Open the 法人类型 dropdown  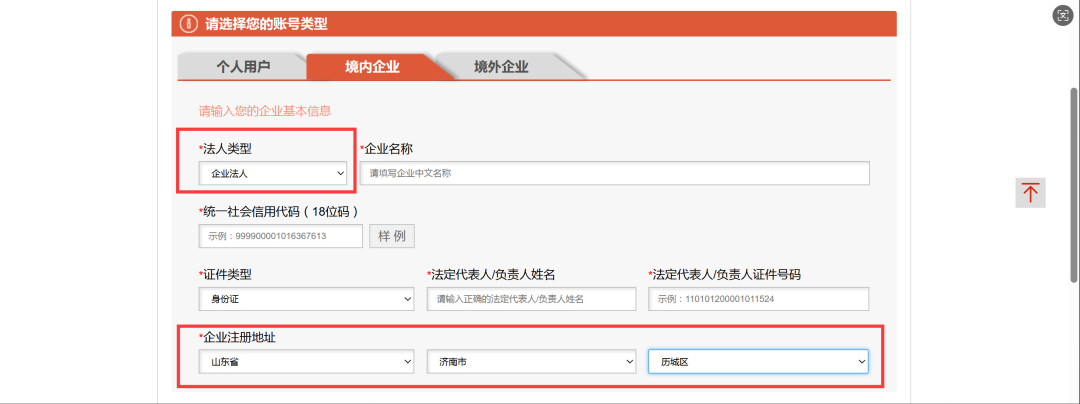tap(273, 173)
